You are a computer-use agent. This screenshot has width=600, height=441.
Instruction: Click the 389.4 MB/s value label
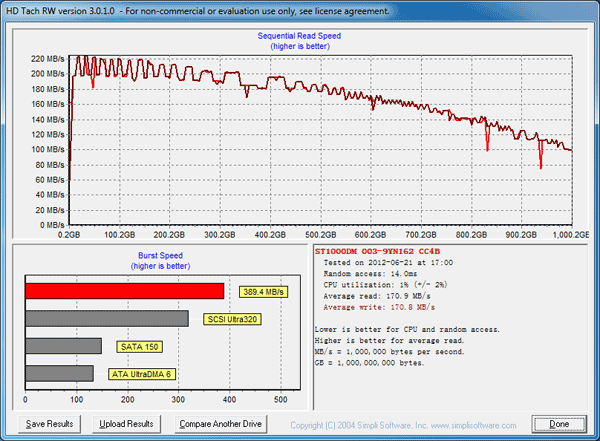(264, 291)
